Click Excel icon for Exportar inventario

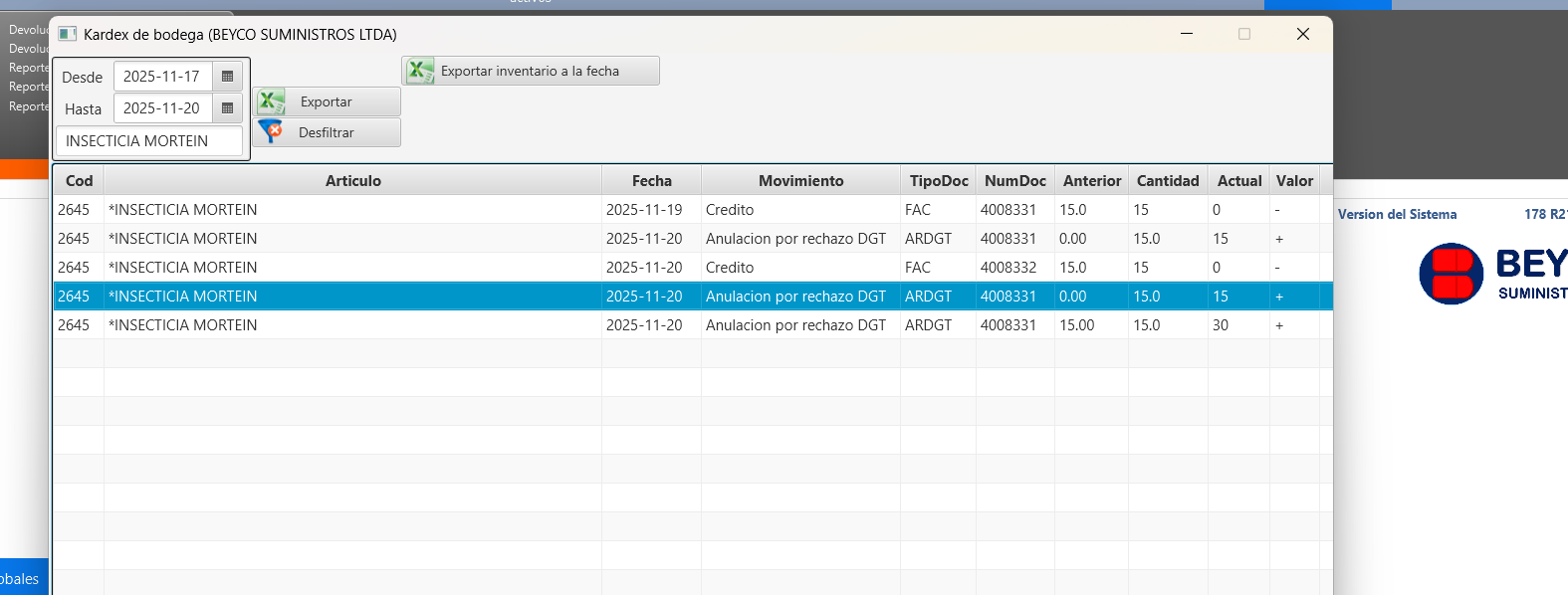pyautogui.click(x=420, y=71)
